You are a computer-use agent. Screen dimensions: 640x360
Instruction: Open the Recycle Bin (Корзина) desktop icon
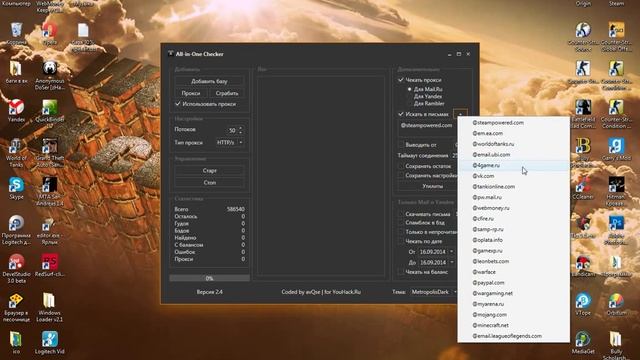[16, 33]
